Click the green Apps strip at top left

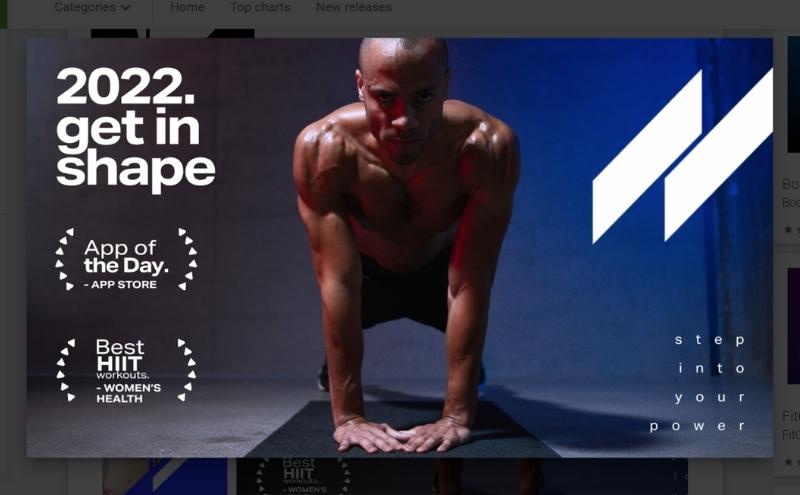point(4,14)
